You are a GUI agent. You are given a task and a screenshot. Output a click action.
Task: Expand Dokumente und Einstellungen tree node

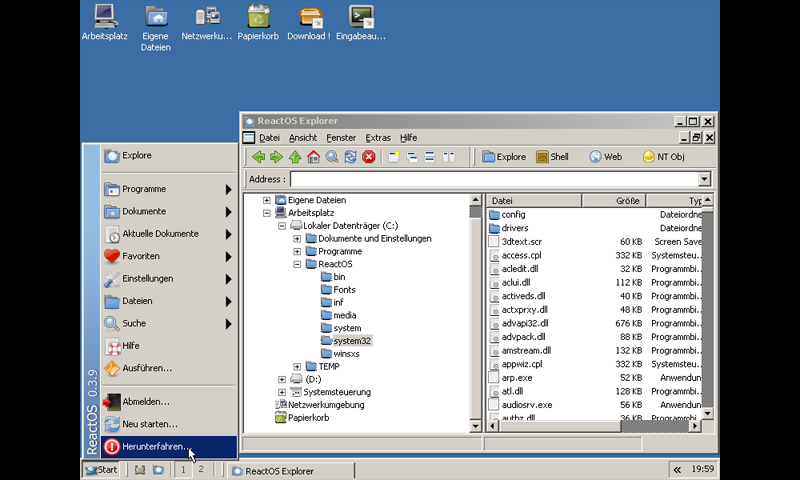[x=297, y=239]
